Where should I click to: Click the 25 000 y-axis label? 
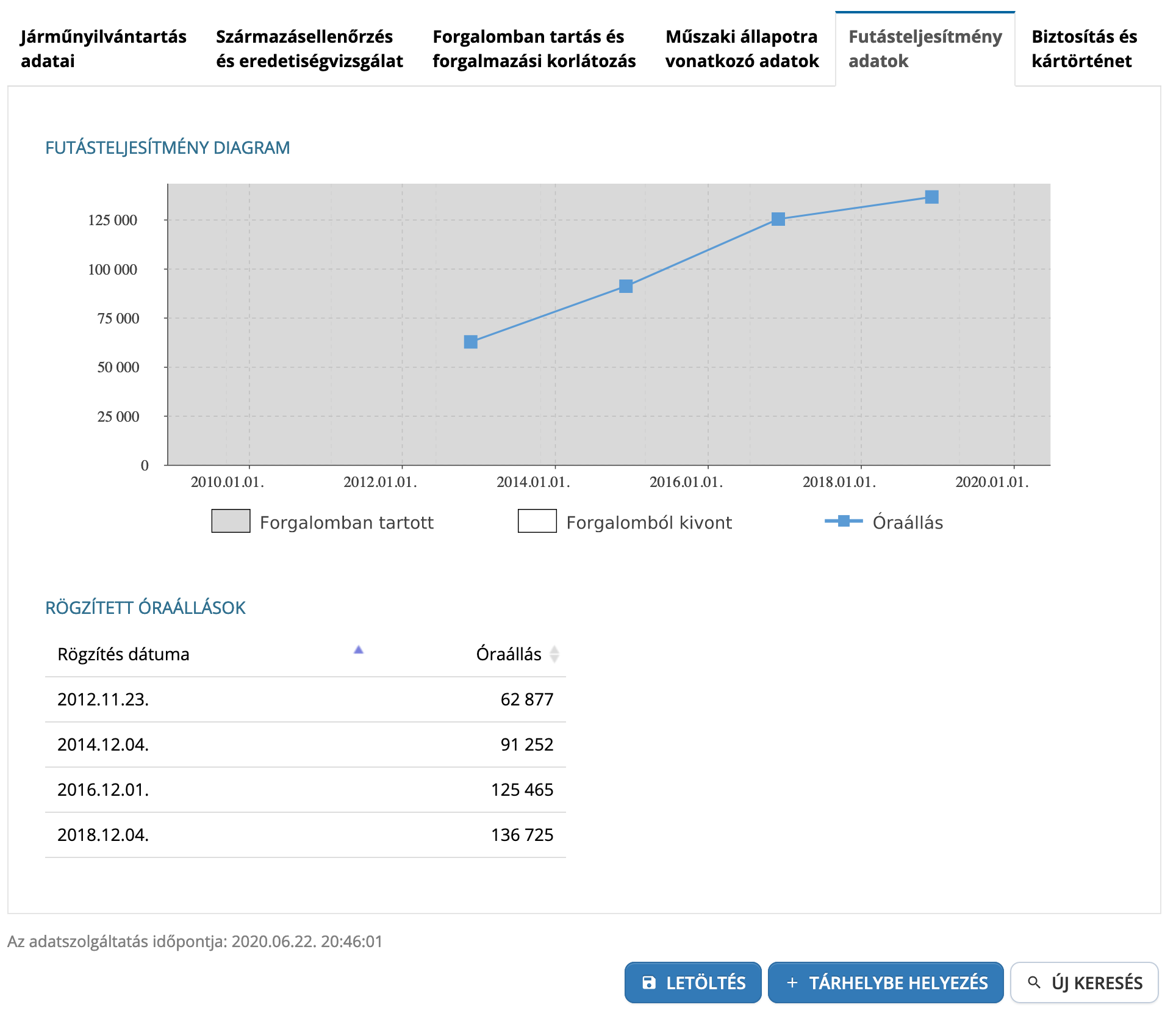(118, 417)
